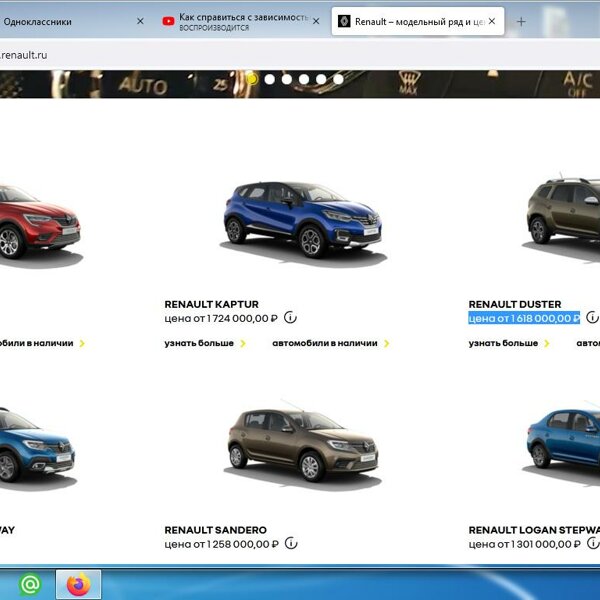Close the Одноклассники tab
600x600 pixels.
tap(140, 21)
